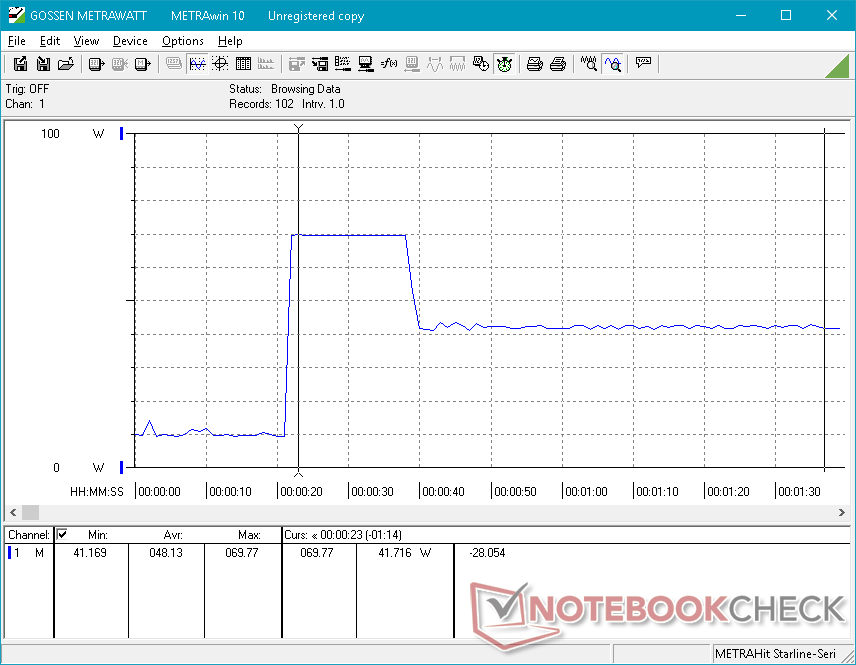Show data as table view icon
Screen dimensions: 856x665
(242, 64)
